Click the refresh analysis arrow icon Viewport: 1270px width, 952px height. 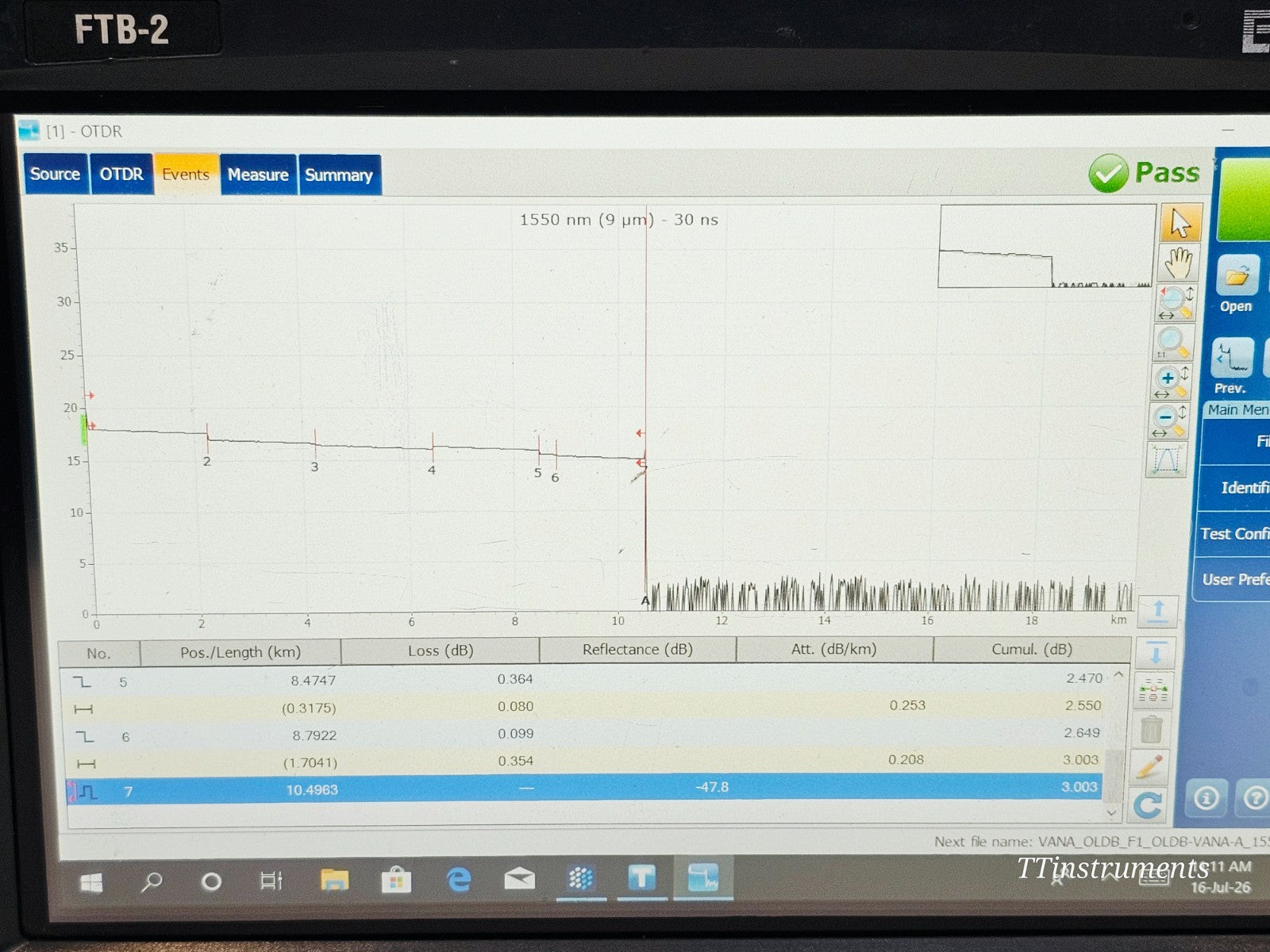point(1148,805)
